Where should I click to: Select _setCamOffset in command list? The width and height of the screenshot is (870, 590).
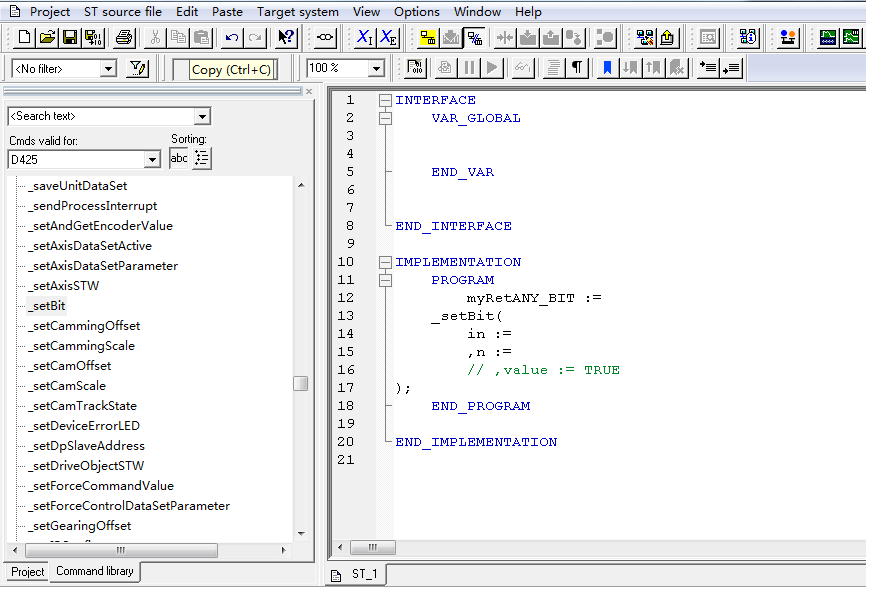click(x=70, y=366)
